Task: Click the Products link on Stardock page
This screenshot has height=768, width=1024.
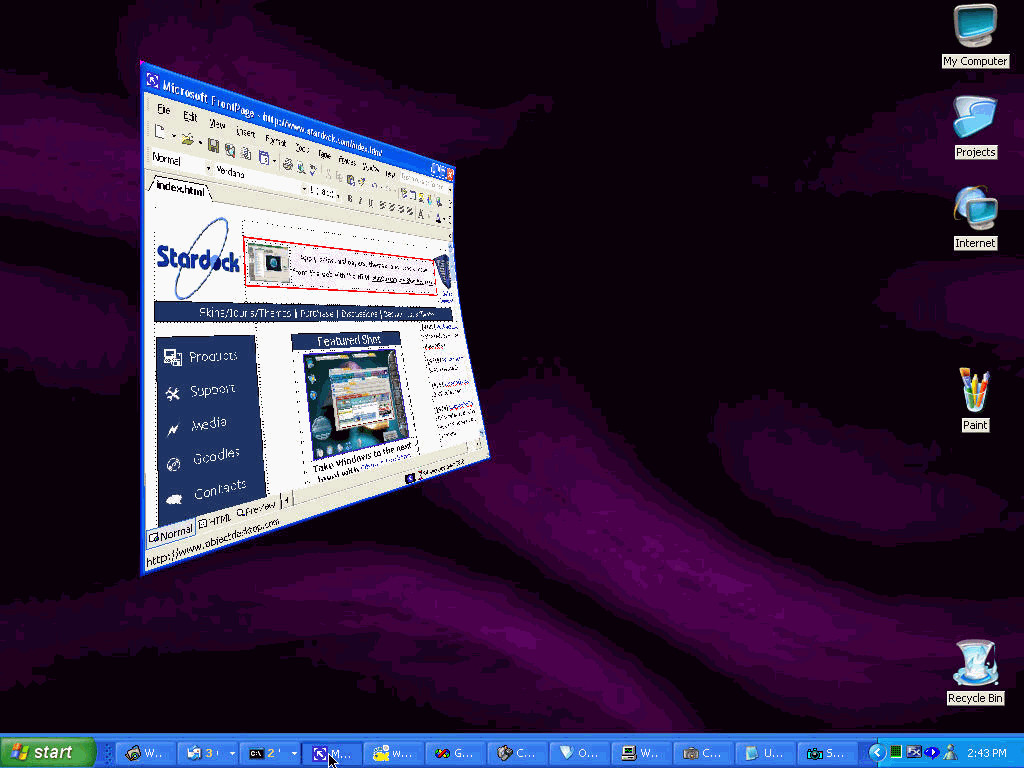Action: tap(213, 357)
